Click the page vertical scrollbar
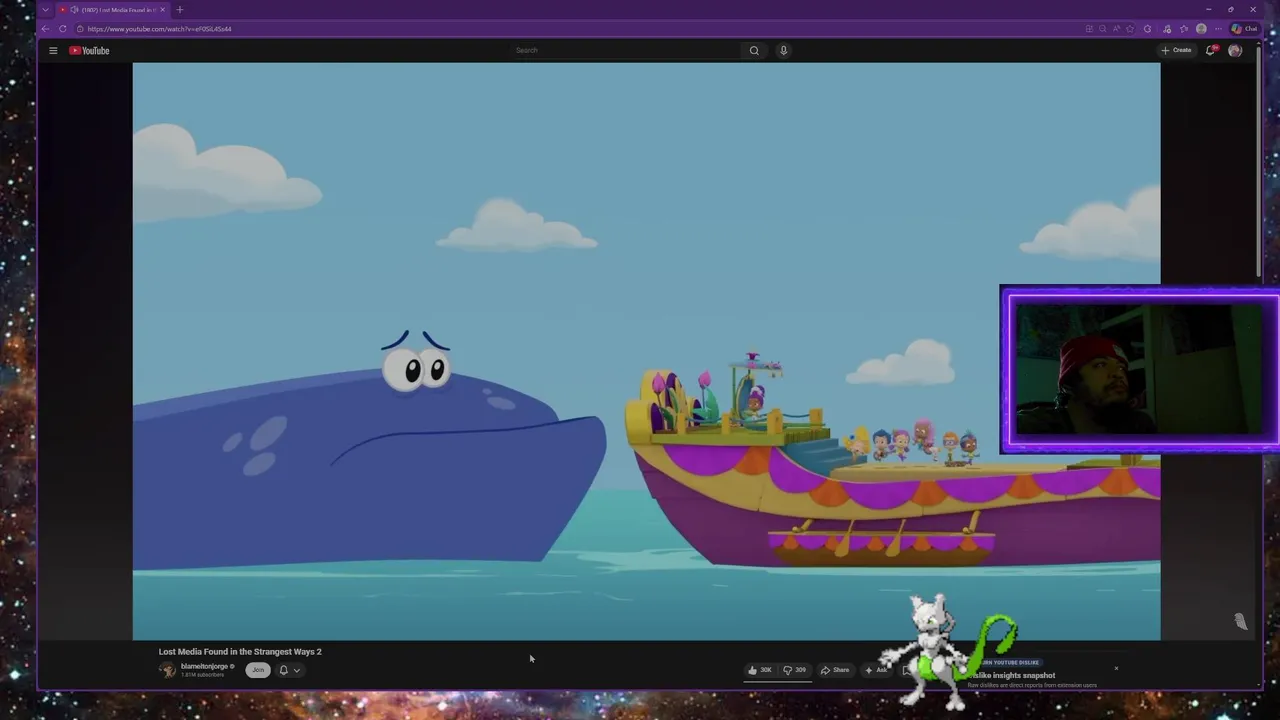1280x720 pixels. click(1258, 160)
